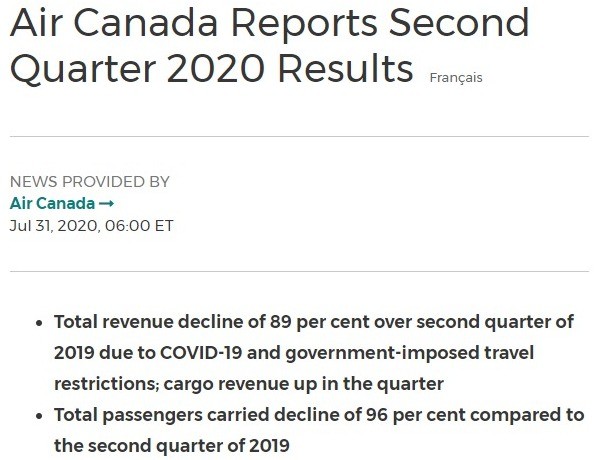Click the divider line below the date
598x460 pixels.
click(x=299, y=272)
